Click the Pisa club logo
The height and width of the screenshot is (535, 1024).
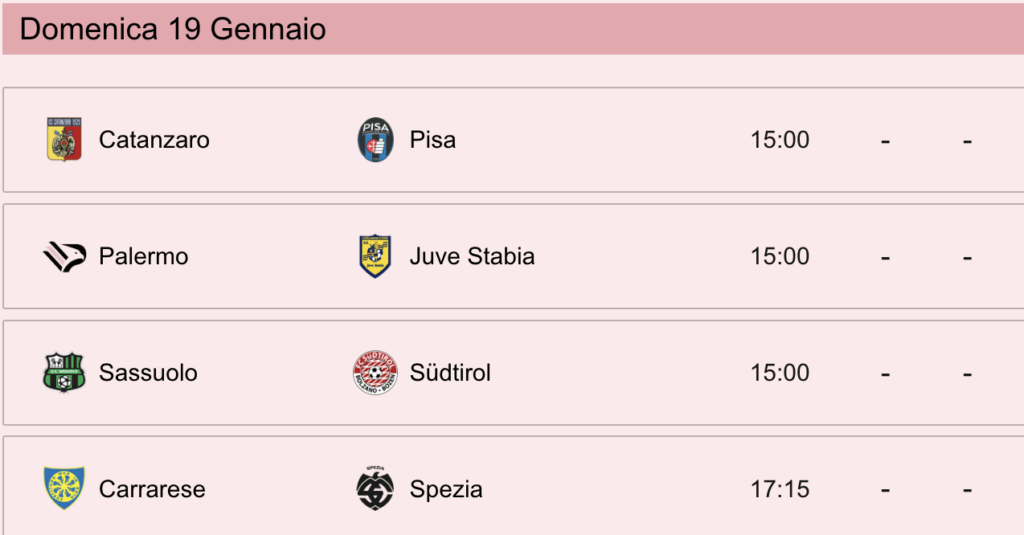[x=376, y=139]
